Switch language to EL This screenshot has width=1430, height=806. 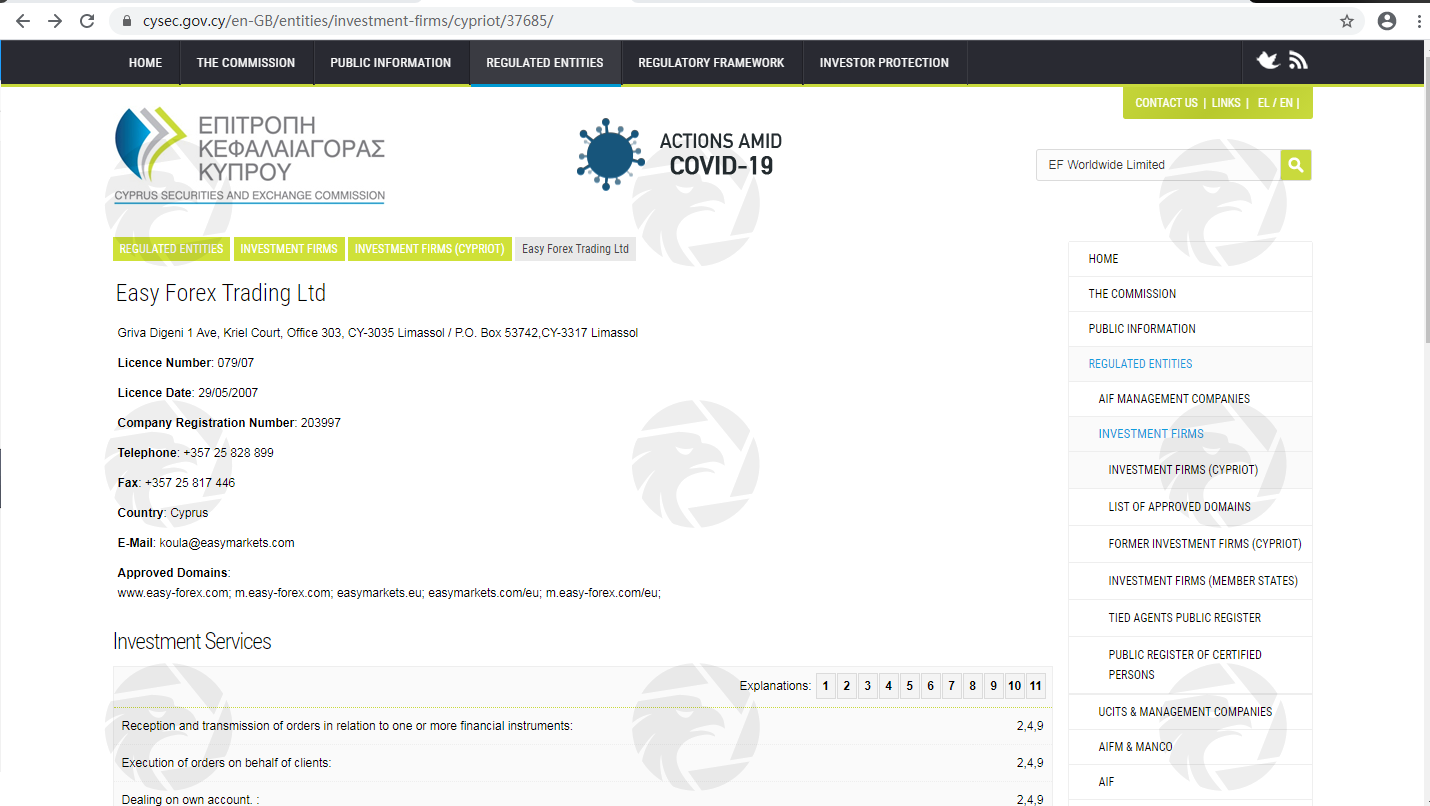[1264, 103]
